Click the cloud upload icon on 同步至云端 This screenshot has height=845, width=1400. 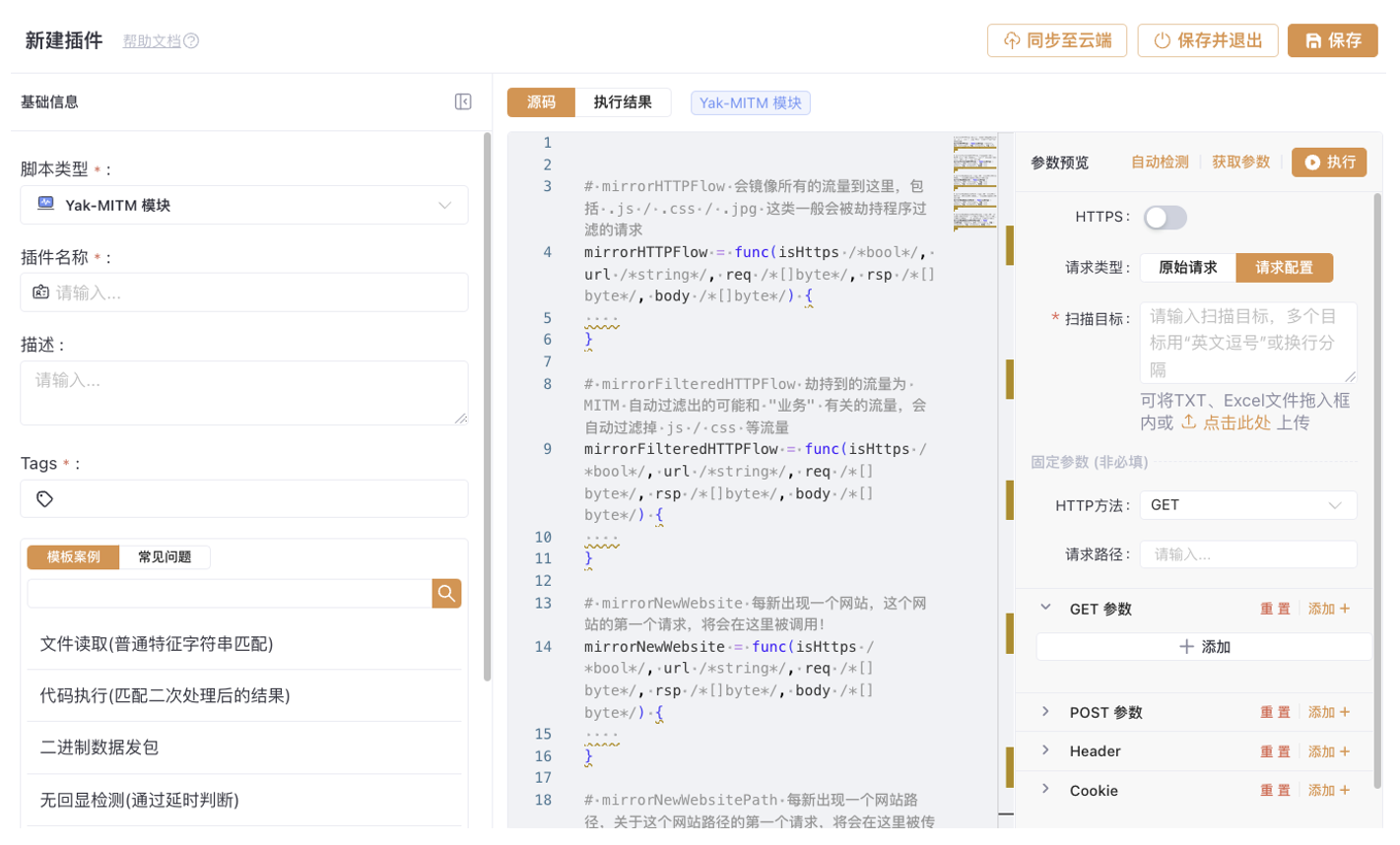point(1012,40)
